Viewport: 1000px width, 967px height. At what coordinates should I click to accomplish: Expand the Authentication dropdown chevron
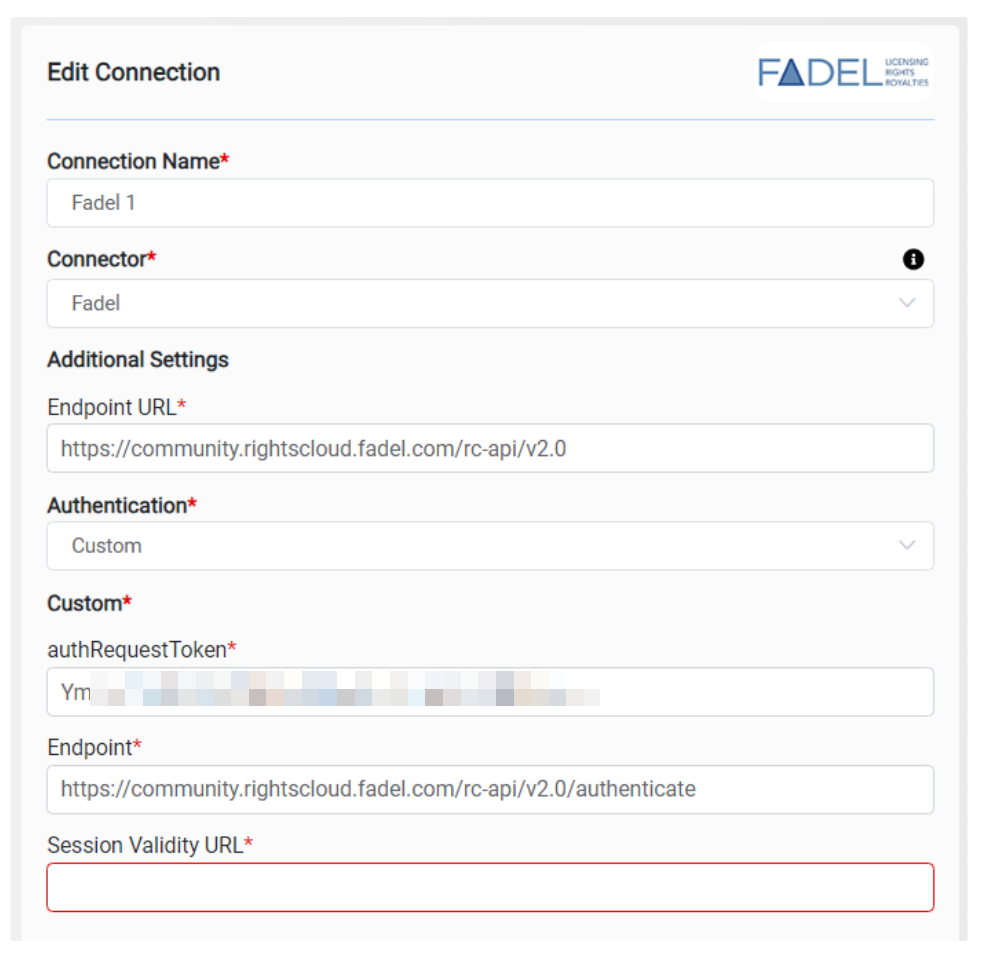(x=907, y=546)
